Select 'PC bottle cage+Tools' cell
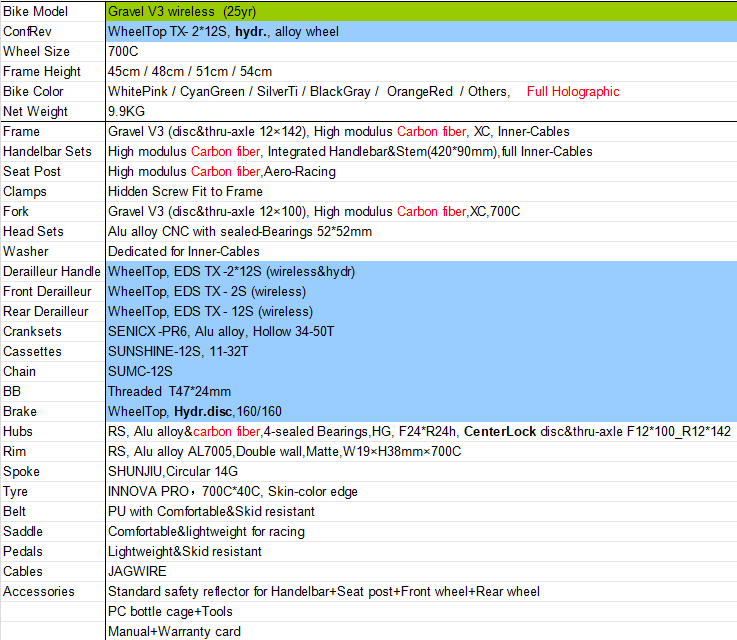 (x=421, y=611)
